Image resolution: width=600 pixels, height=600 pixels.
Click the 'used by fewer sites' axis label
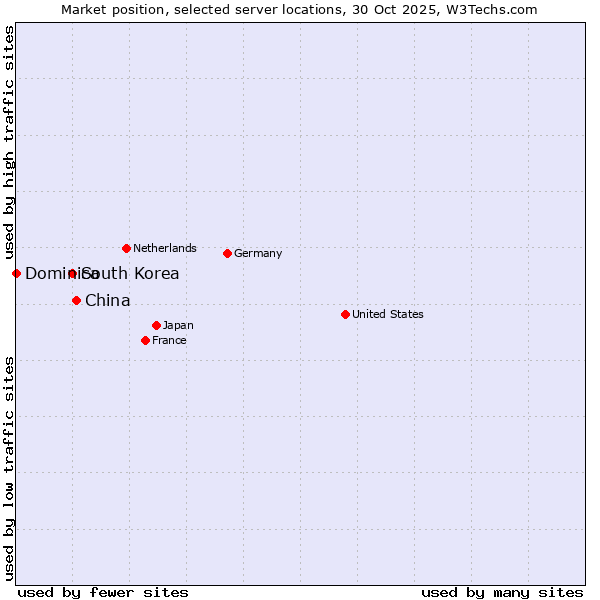click(103, 592)
